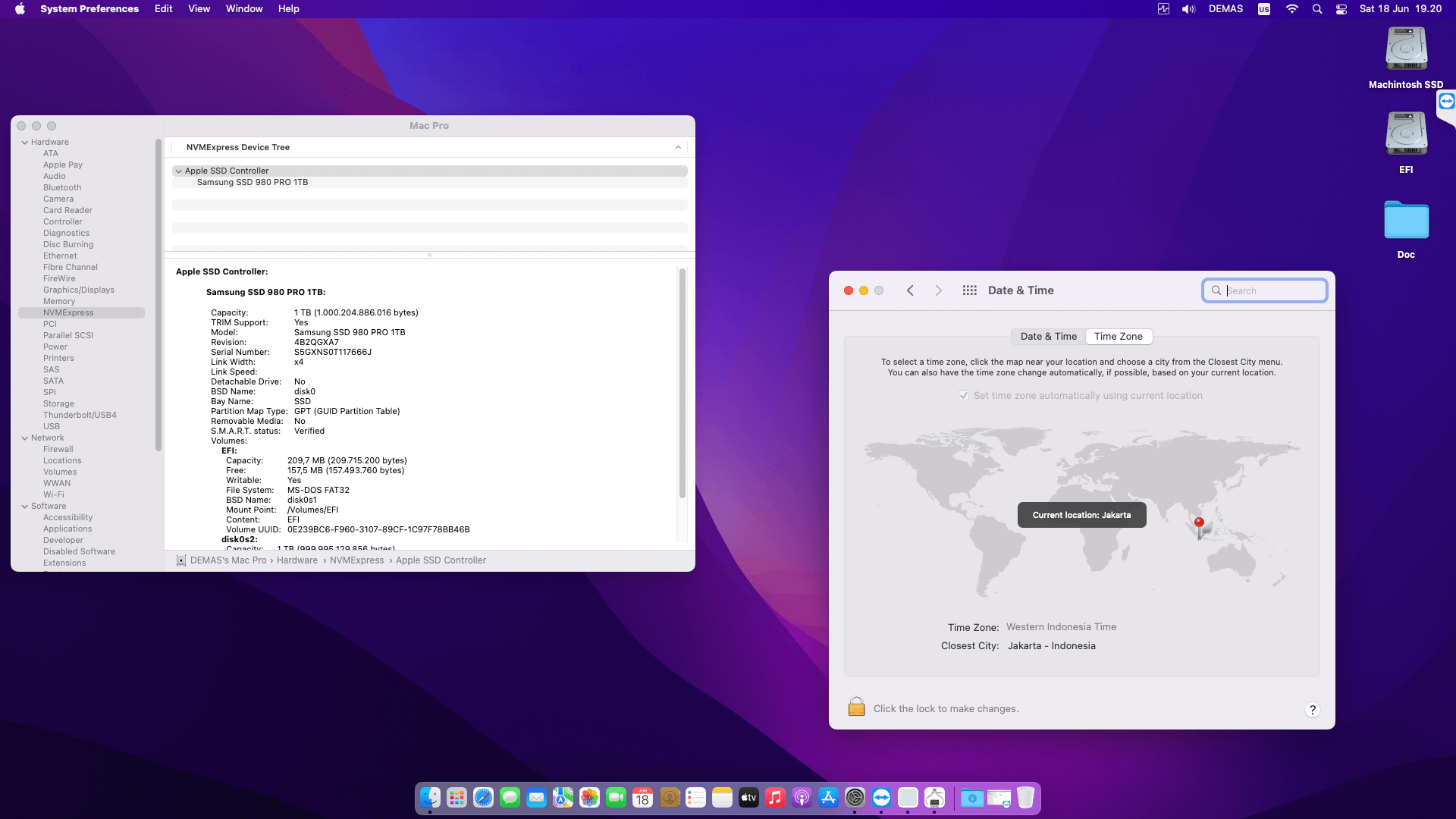
Task: Open Reminders from the Dock
Action: click(x=695, y=798)
